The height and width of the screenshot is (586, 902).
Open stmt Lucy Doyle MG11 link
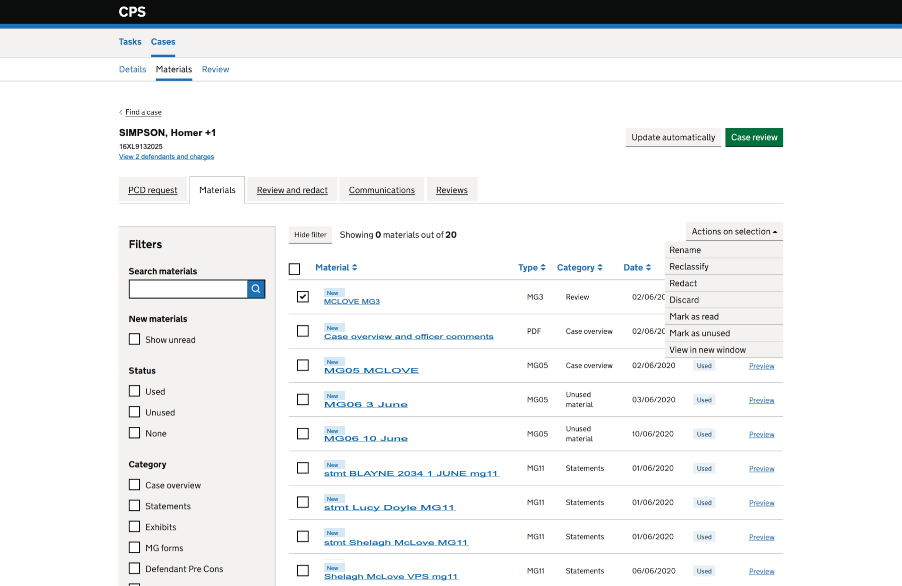coord(389,507)
